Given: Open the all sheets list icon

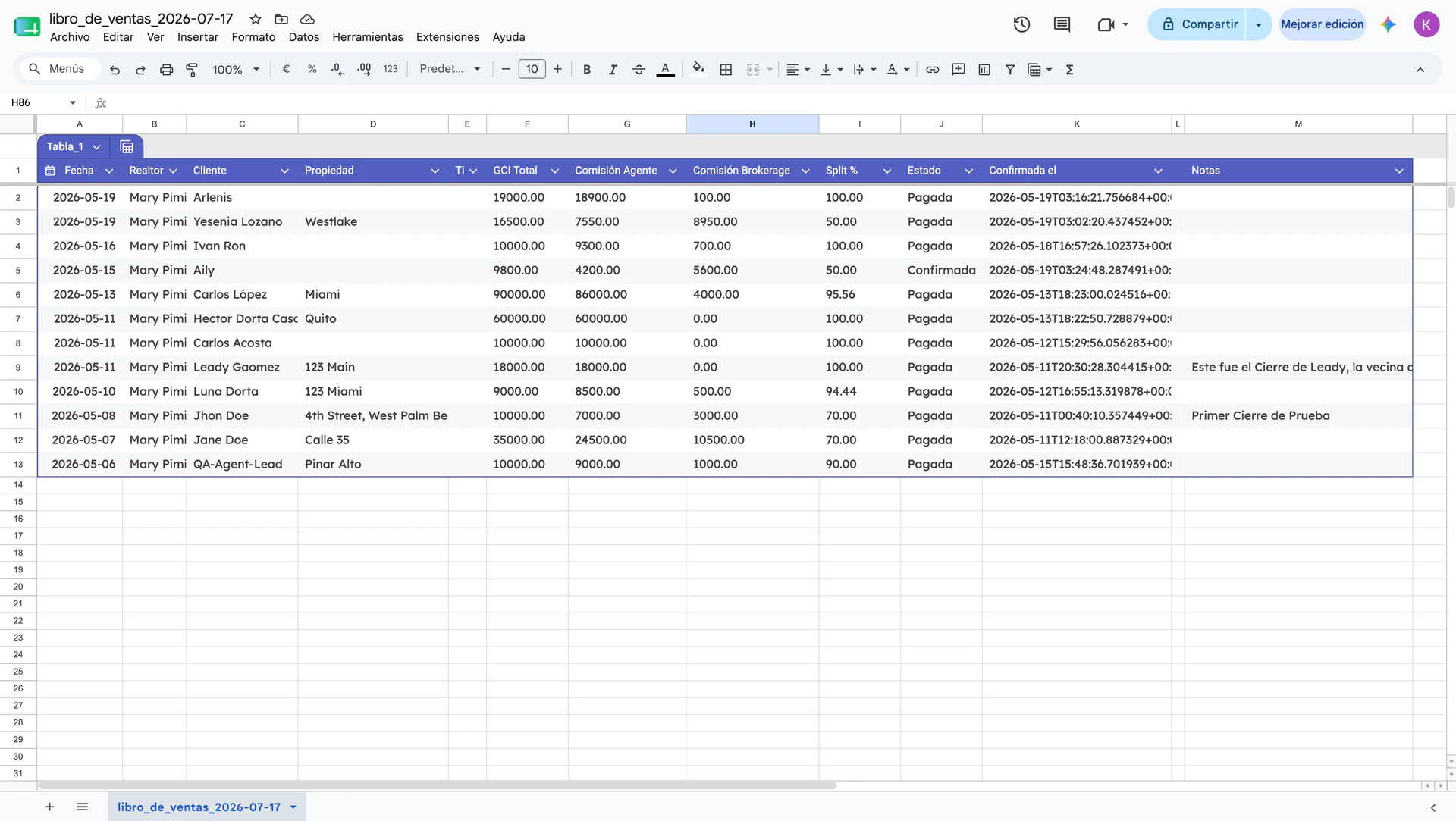Looking at the screenshot, I should (82, 807).
